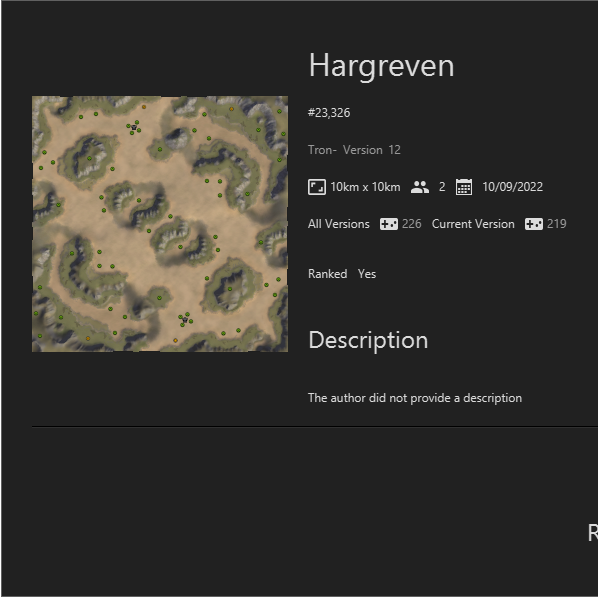The height and width of the screenshot is (597, 598).
Task: Click the Hargreven map title
Action: coord(381,66)
